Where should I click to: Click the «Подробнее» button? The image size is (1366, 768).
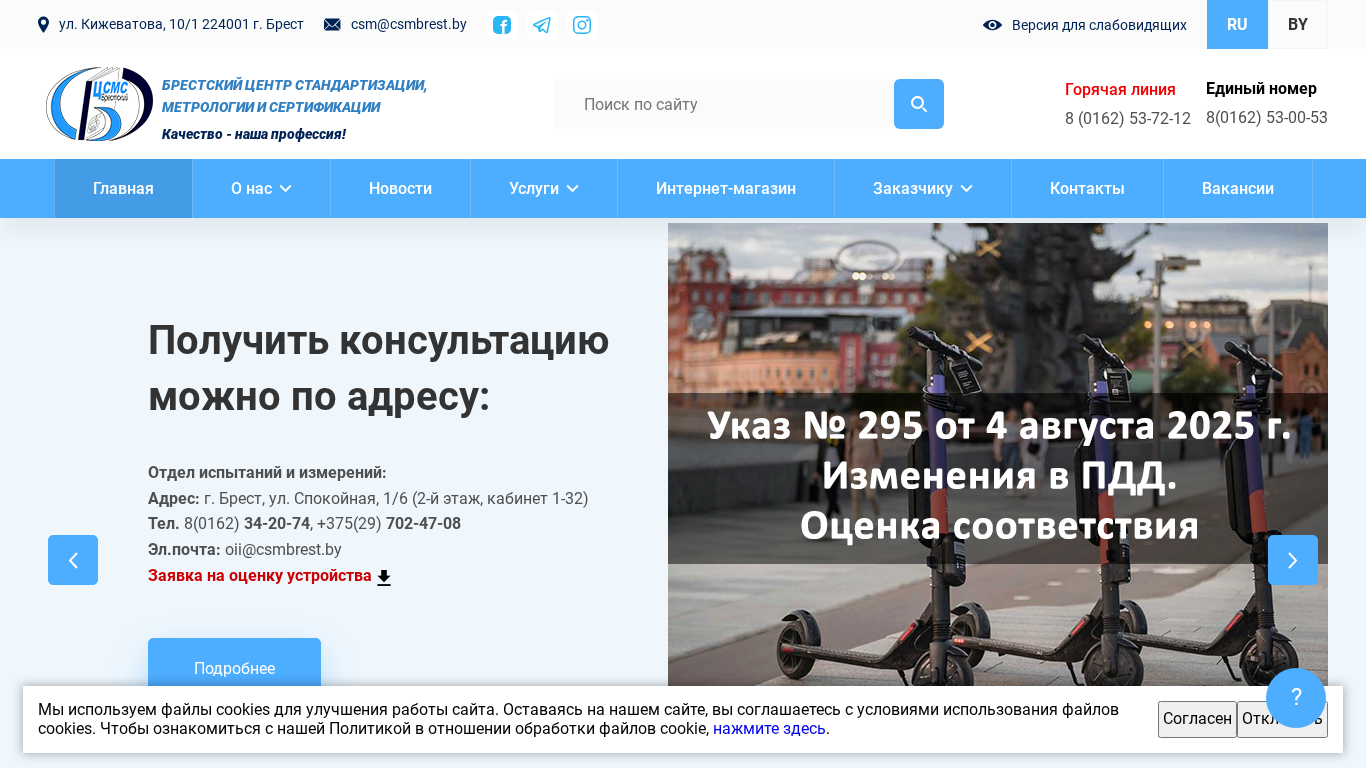pos(234,667)
